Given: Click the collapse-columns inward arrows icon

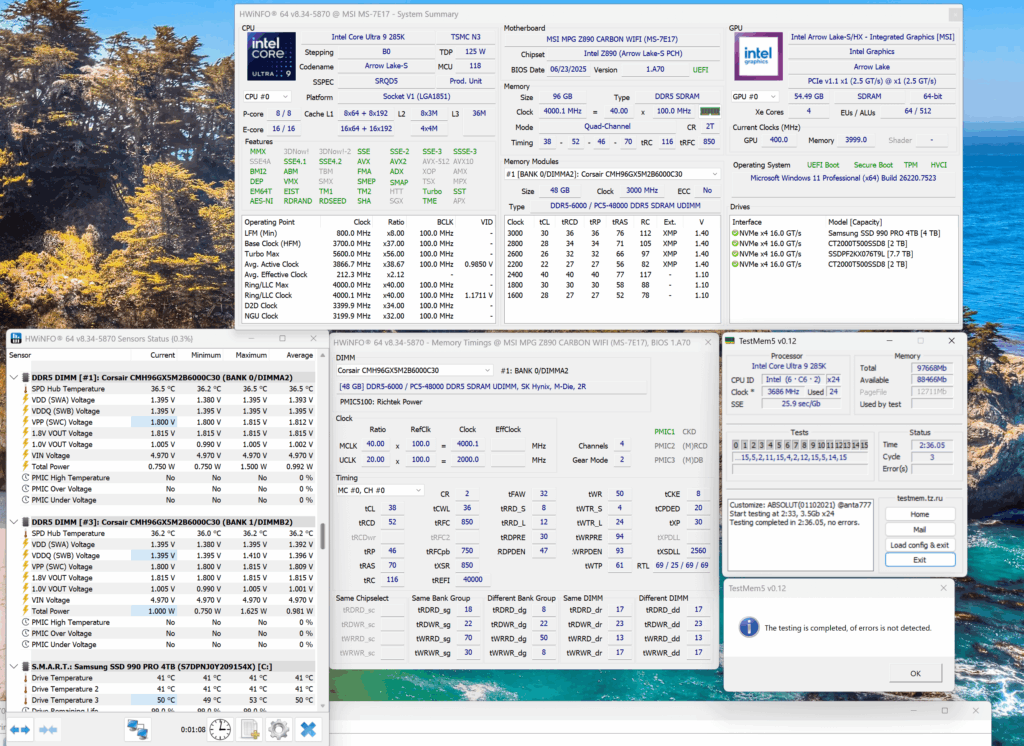Looking at the screenshot, I should click(x=48, y=730).
